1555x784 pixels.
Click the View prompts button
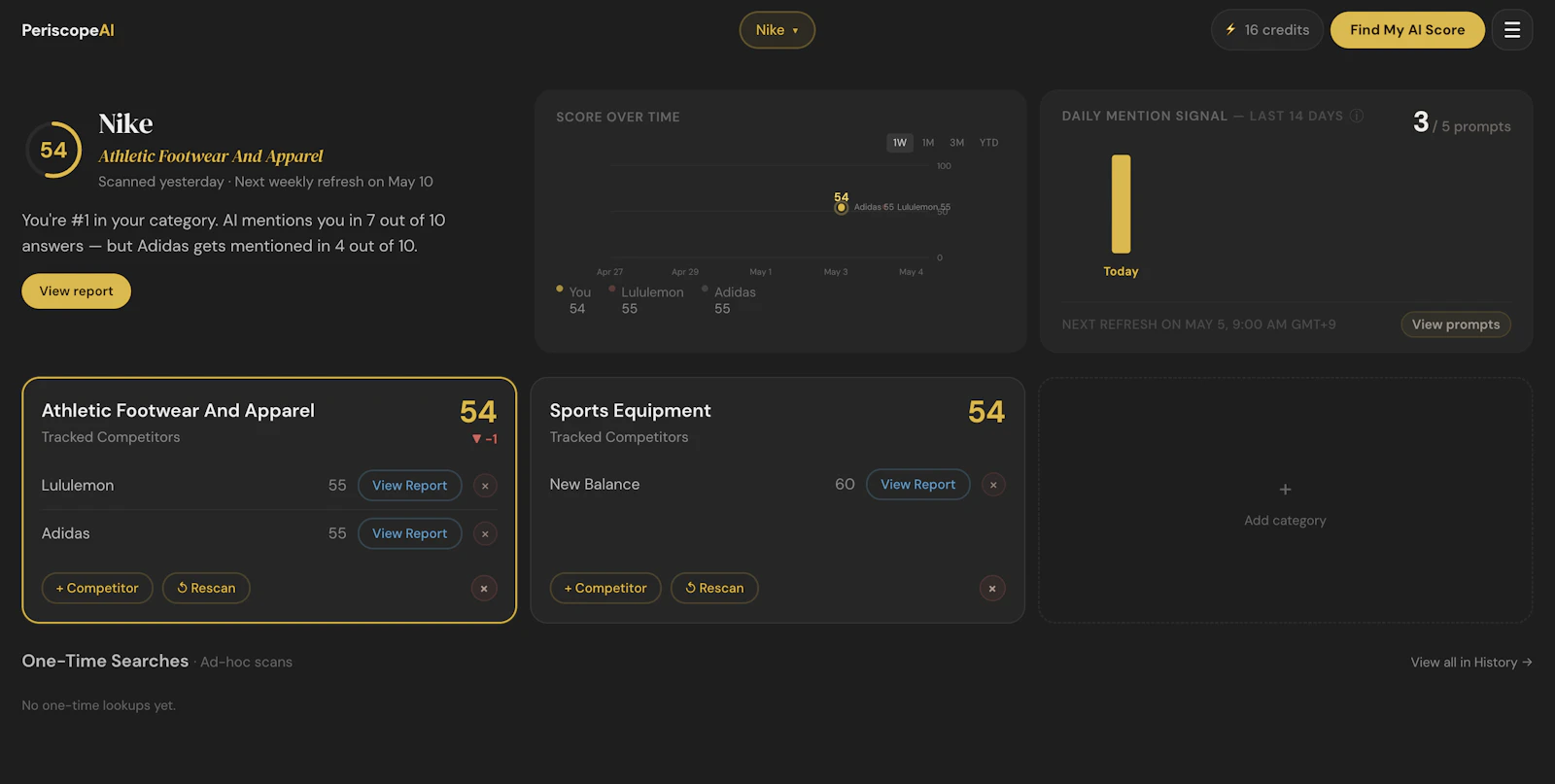pos(1456,324)
